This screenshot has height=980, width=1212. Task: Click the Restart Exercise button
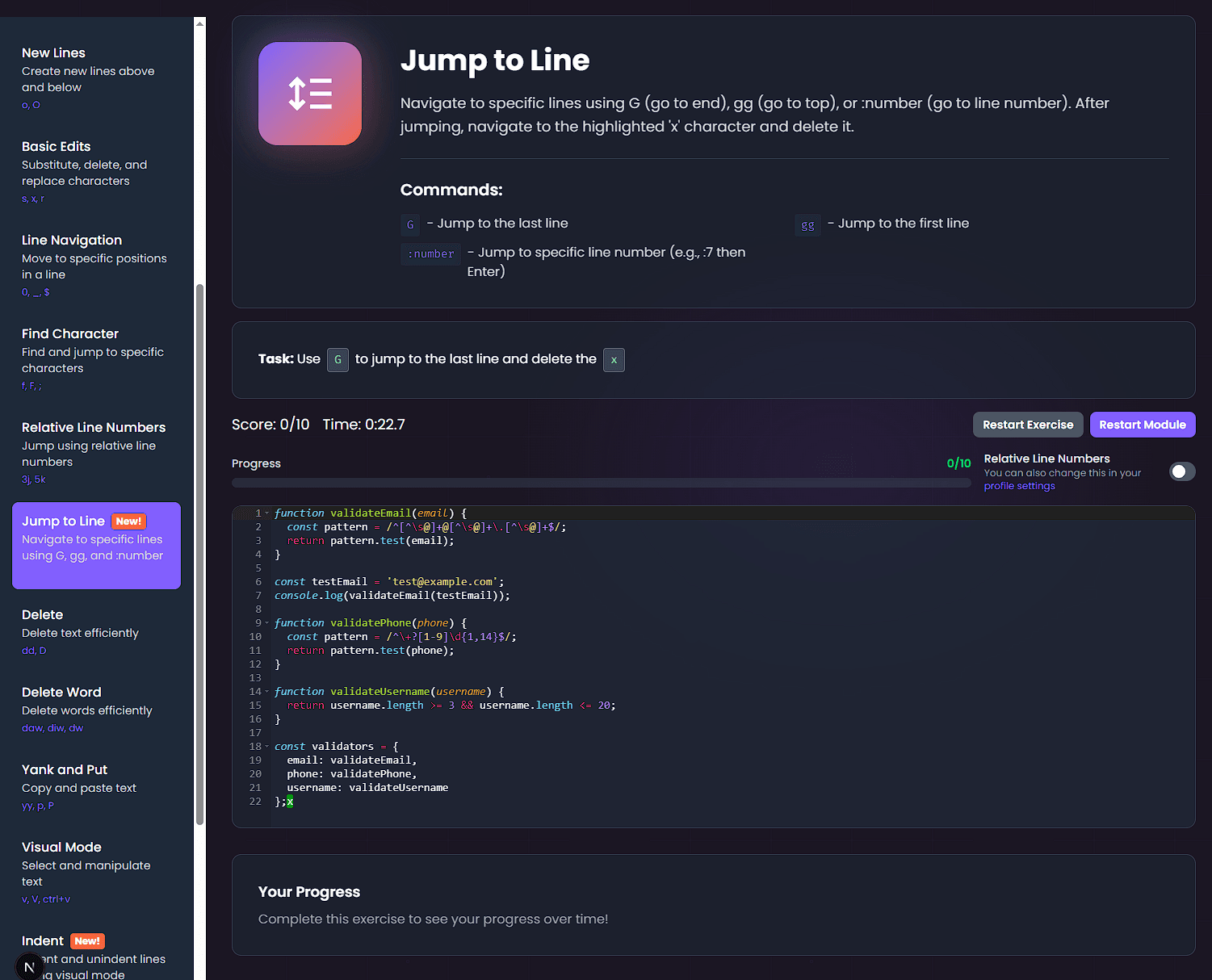pos(1028,424)
